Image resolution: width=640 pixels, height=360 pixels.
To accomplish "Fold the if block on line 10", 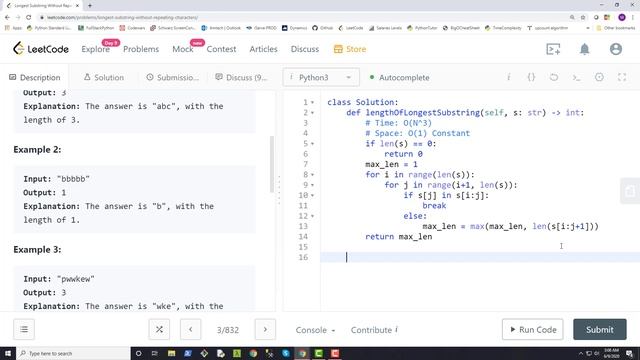I will (x=313, y=196).
